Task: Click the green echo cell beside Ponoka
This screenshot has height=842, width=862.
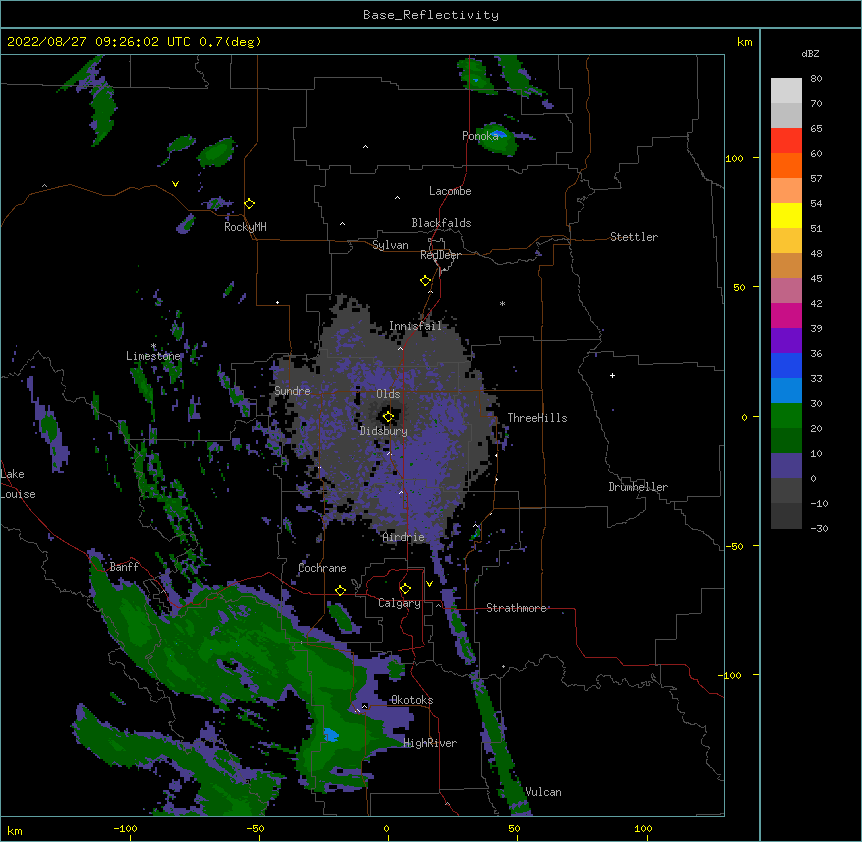Action: [x=499, y=137]
